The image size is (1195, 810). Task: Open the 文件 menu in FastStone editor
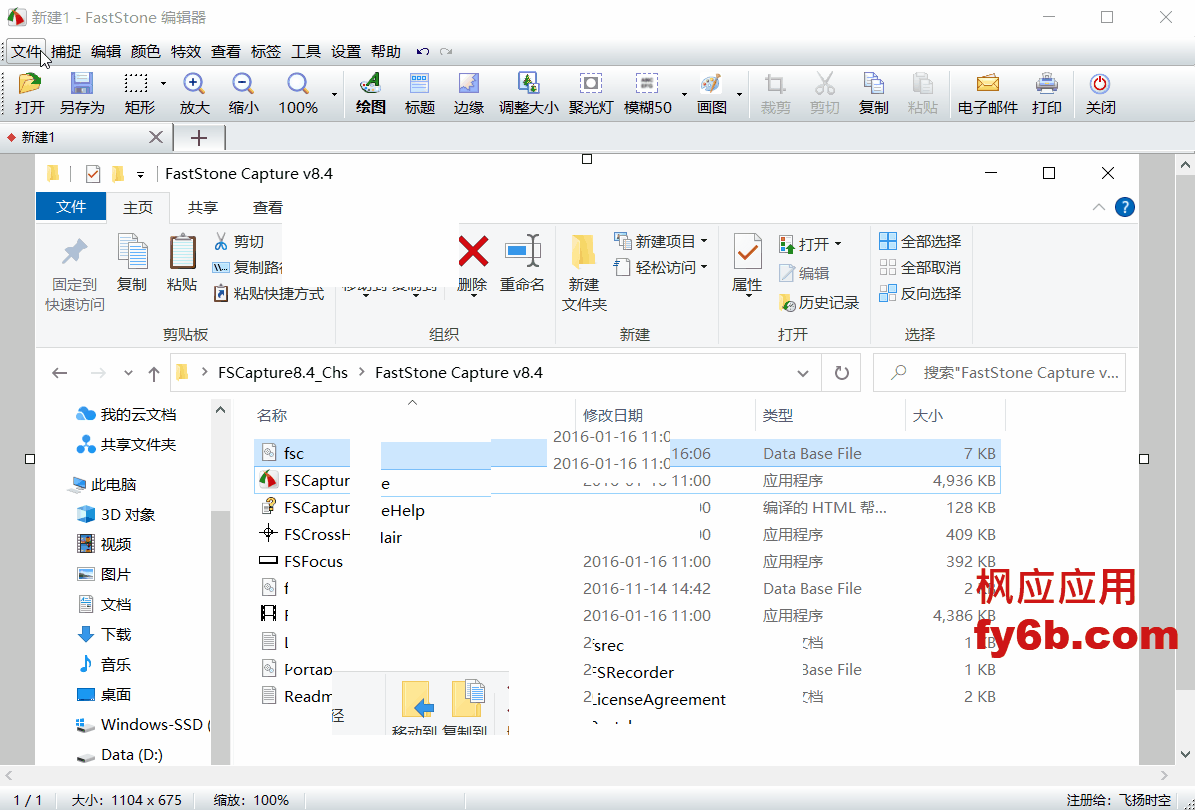tap(26, 52)
